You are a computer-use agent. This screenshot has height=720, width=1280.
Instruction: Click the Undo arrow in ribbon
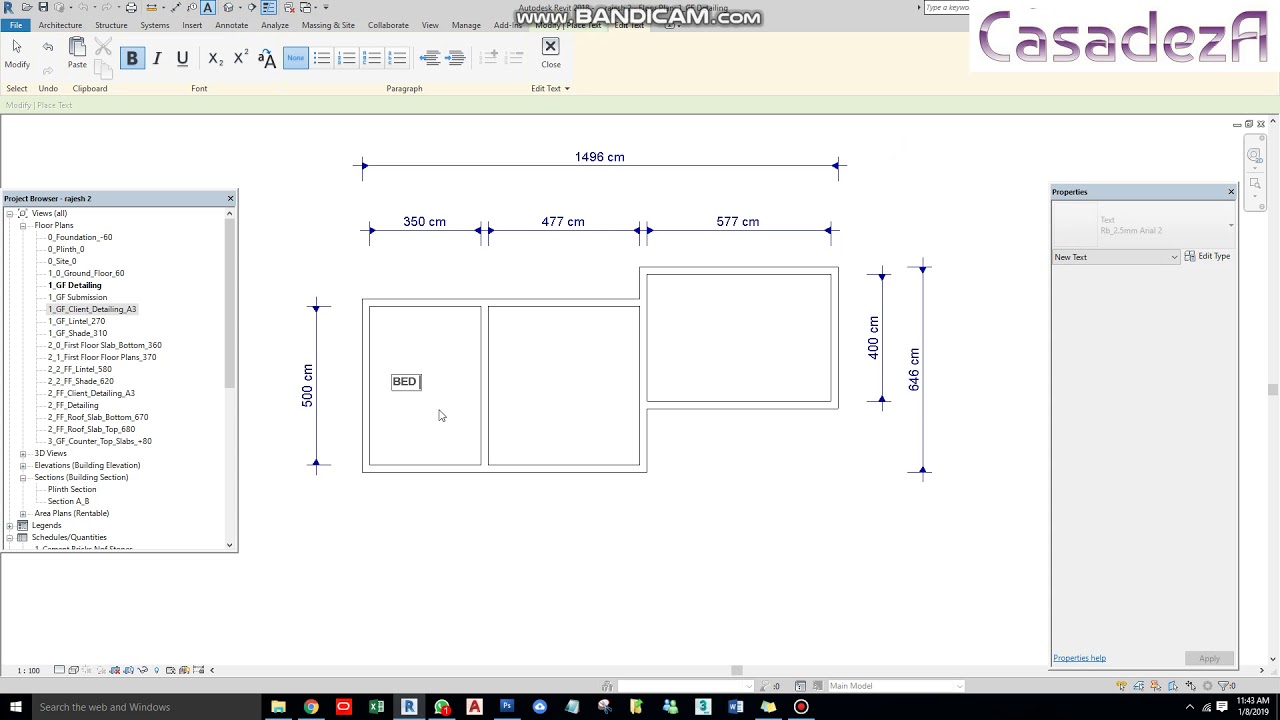[48, 47]
